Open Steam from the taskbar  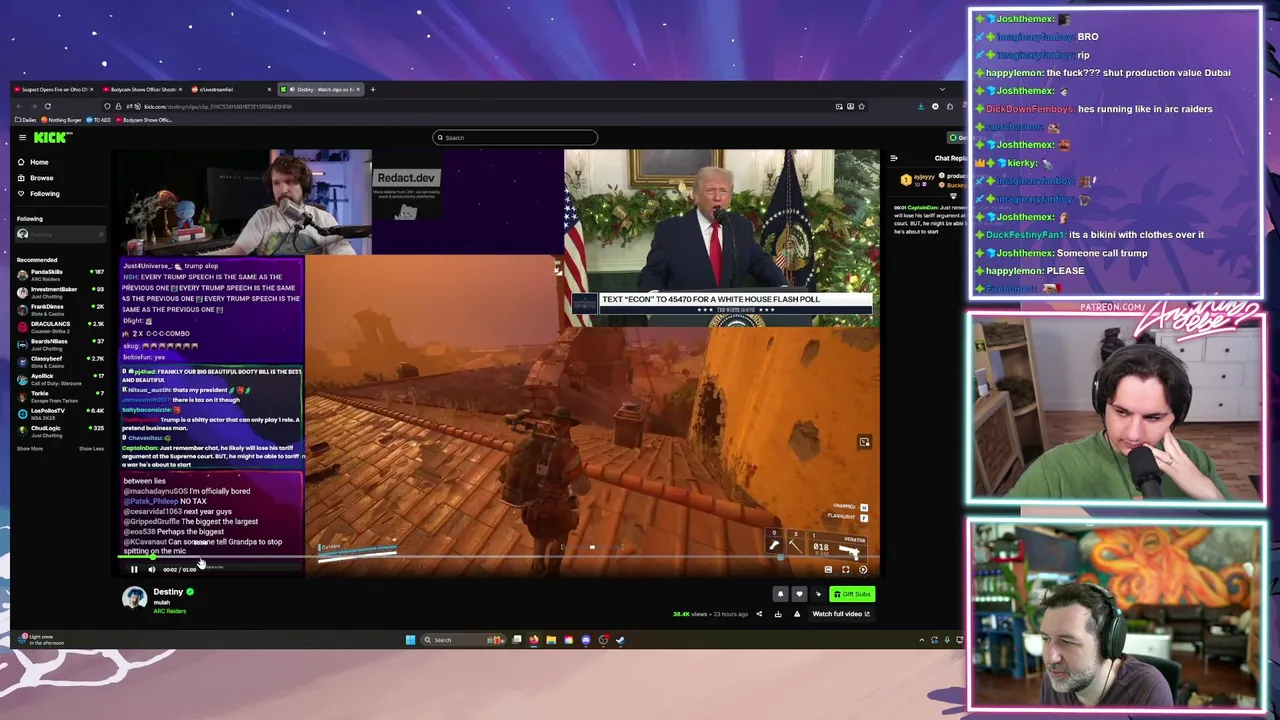[620, 640]
